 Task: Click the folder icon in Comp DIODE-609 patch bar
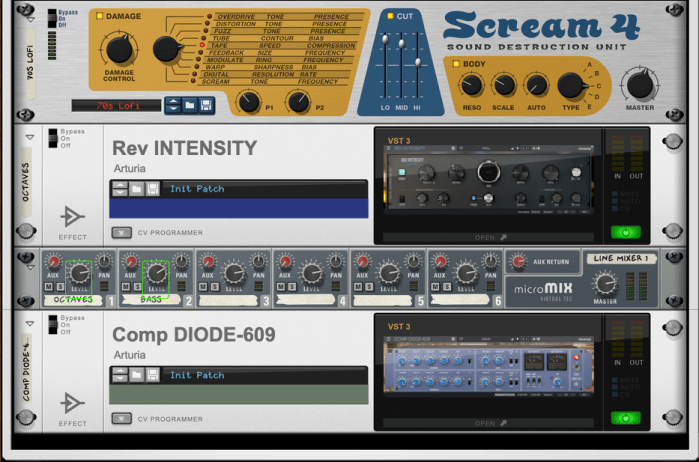(135, 374)
